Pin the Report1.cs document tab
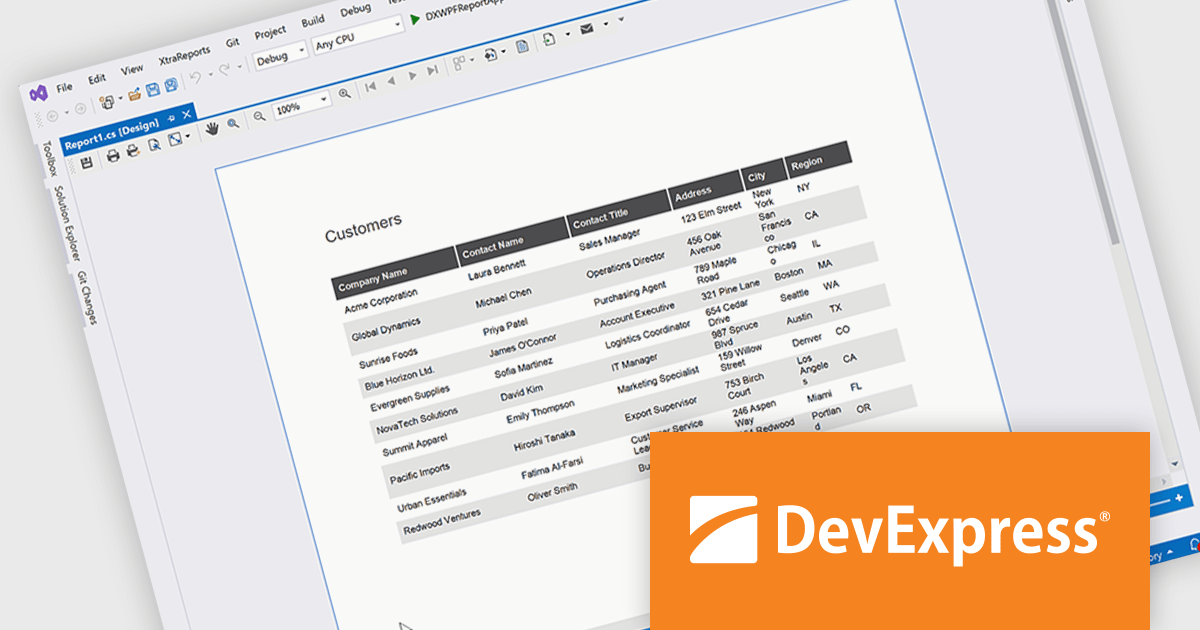1200x630 pixels. pos(171,118)
